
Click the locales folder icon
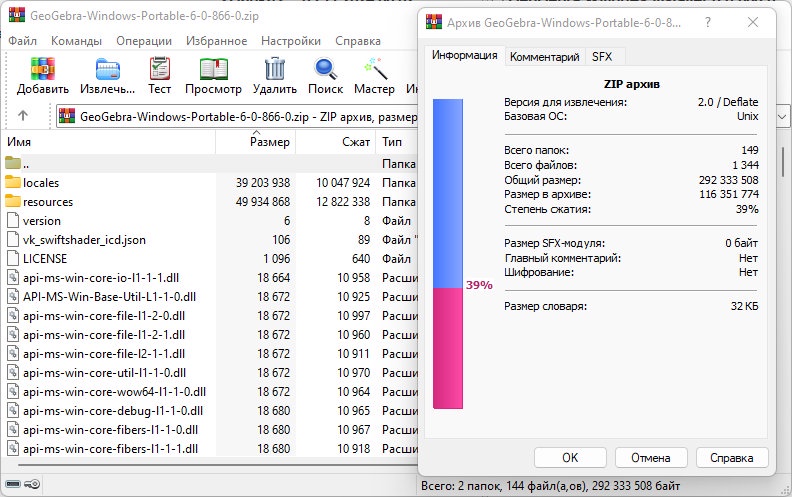[x=13, y=182]
